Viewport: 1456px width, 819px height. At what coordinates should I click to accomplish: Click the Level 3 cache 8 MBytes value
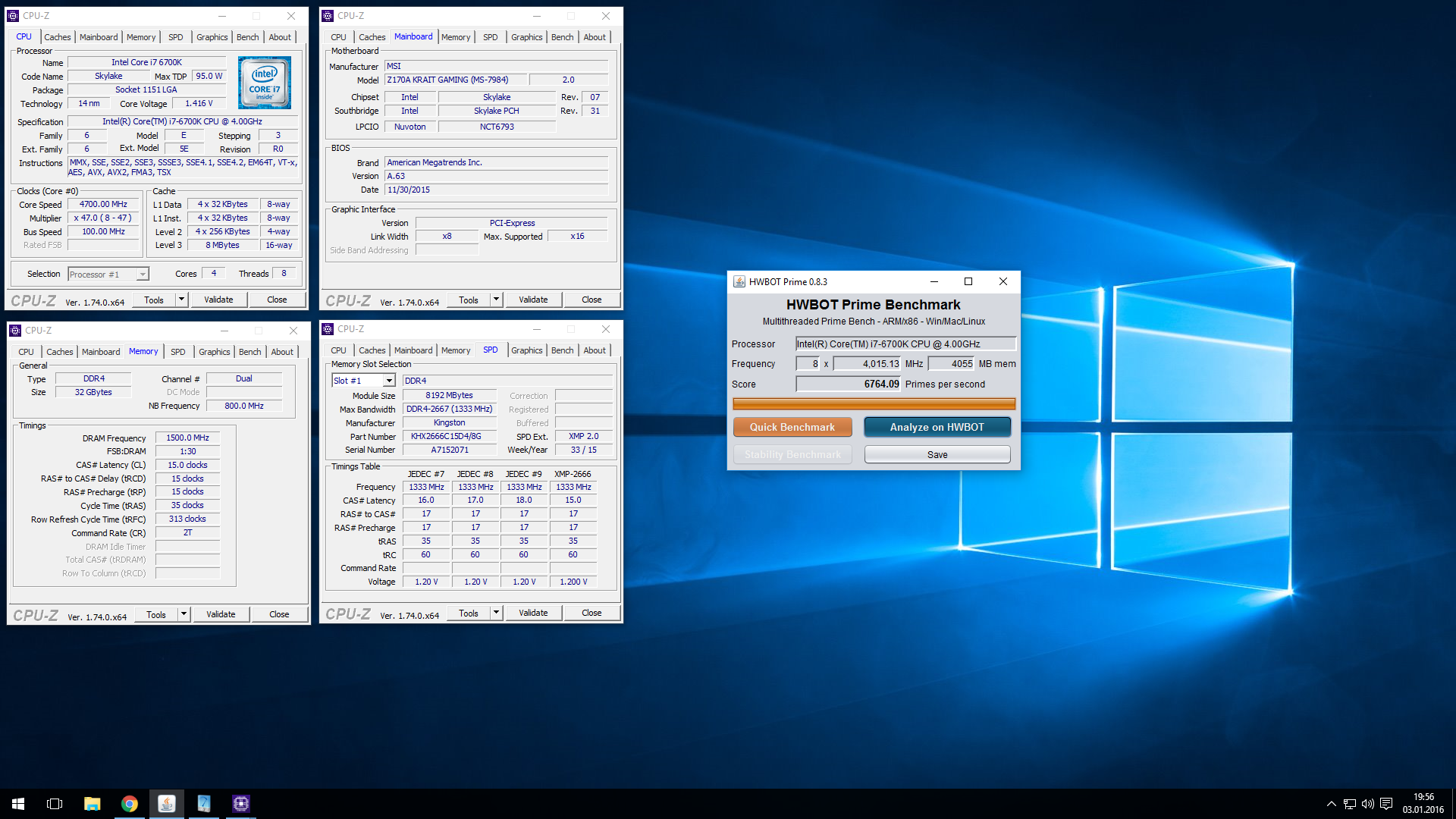tap(222, 246)
